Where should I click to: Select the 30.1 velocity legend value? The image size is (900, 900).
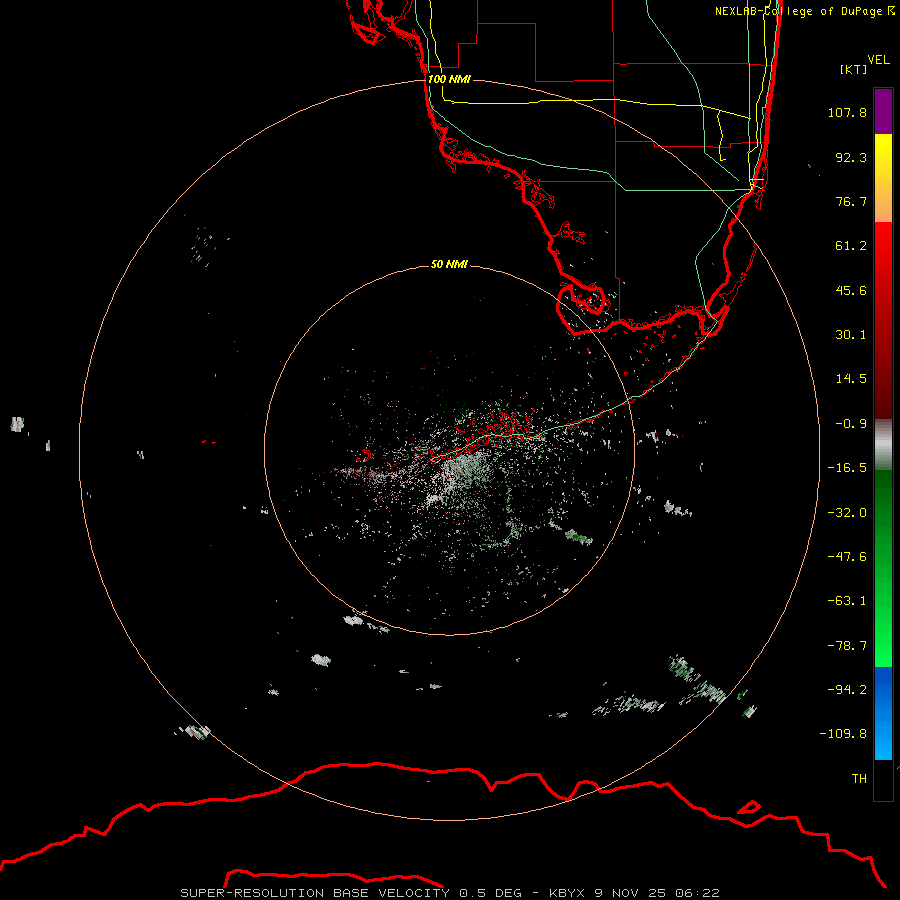point(851,335)
